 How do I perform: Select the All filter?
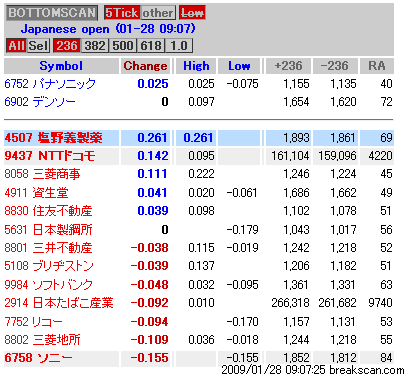[16, 46]
